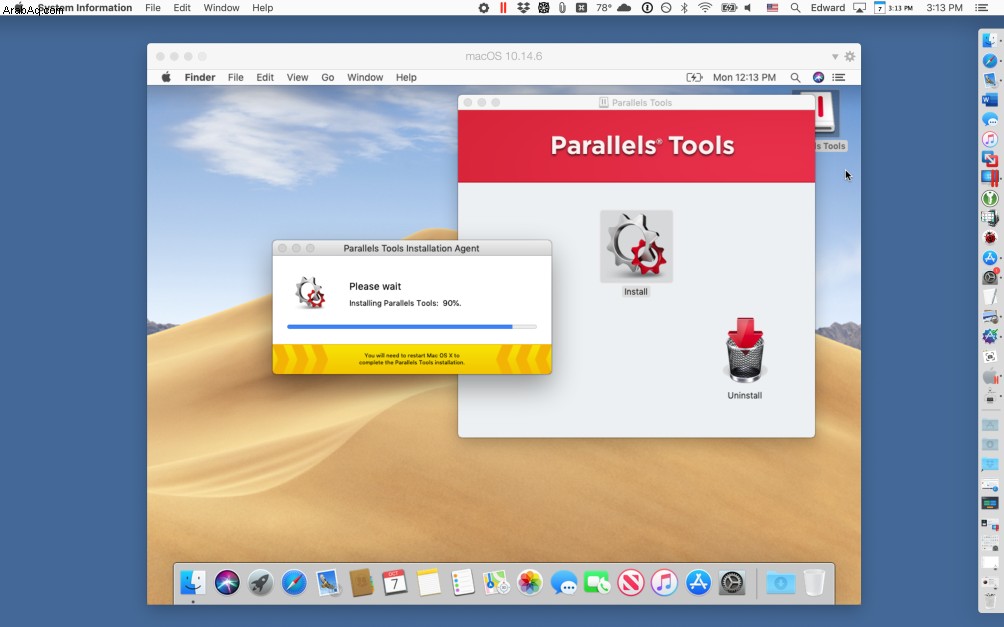Open Photos app in the dock
Screen dimensions: 1004x627
coord(530,583)
